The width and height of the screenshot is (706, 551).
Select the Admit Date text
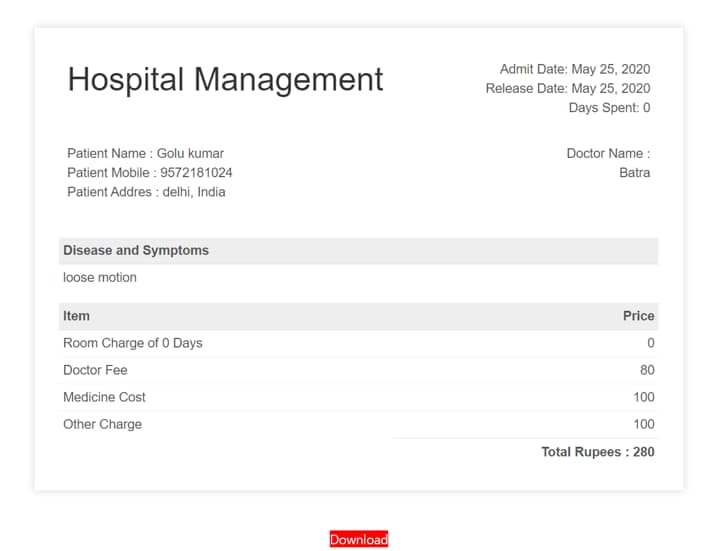(x=575, y=69)
